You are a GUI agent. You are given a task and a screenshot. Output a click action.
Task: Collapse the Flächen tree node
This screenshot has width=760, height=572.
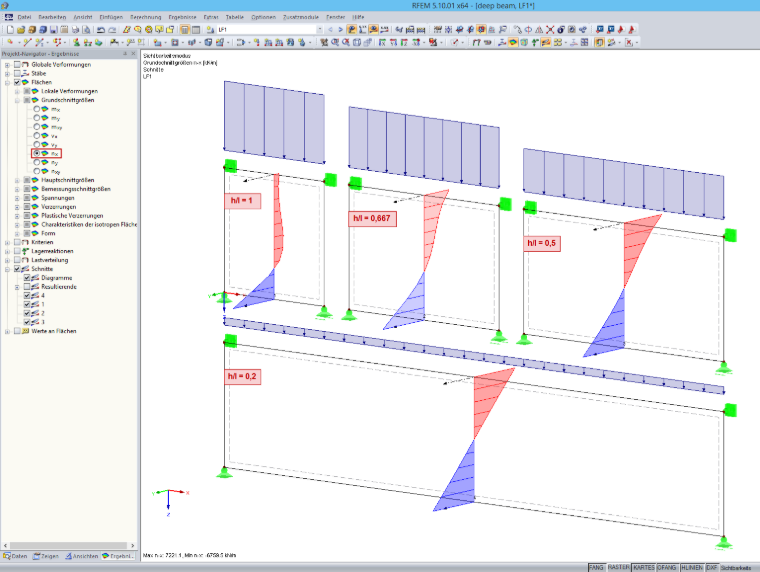tap(7, 82)
